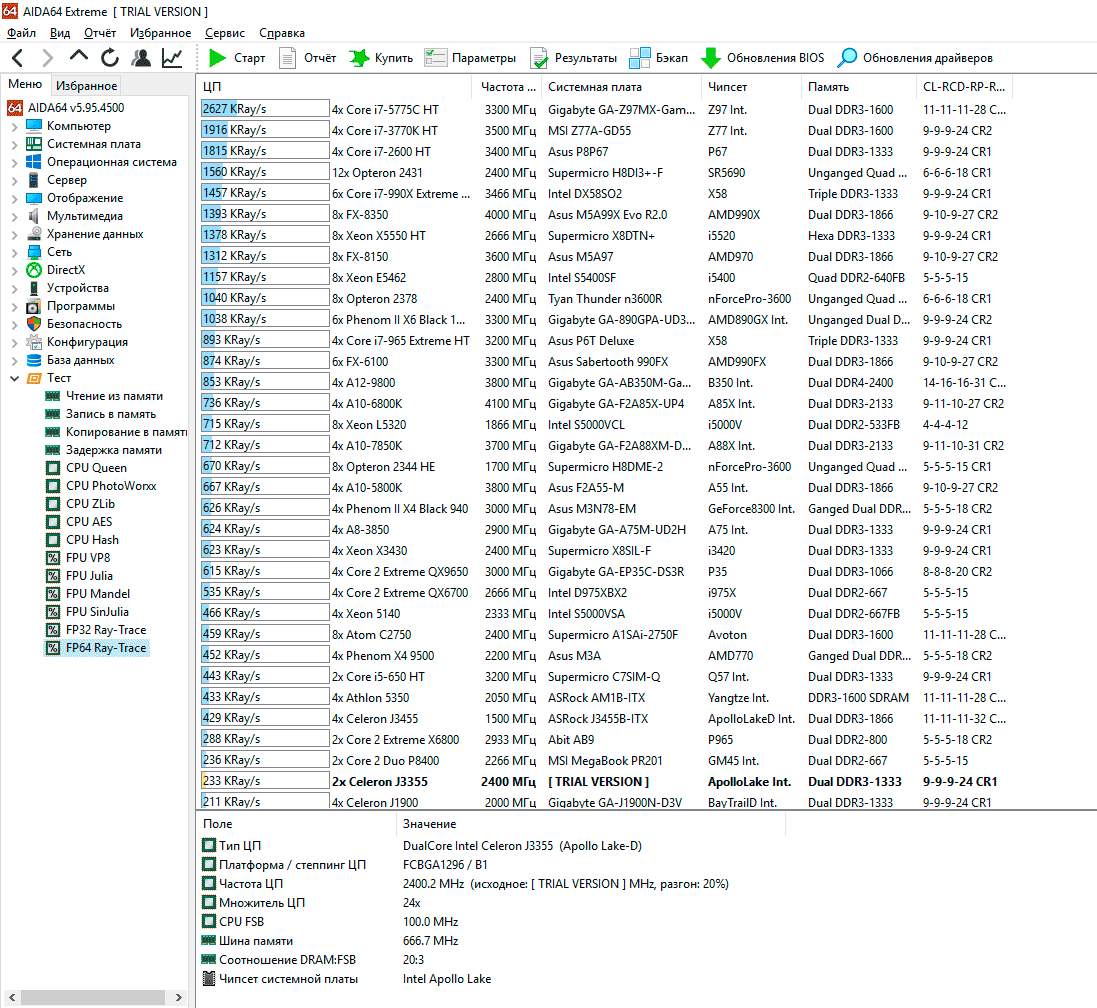Click the BIOS updates green arrow

711,58
